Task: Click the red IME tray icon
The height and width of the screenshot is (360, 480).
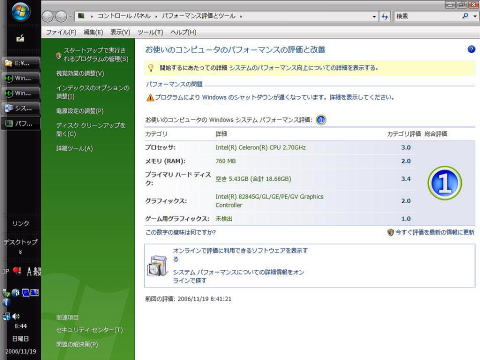Action: tap(17, 271)
